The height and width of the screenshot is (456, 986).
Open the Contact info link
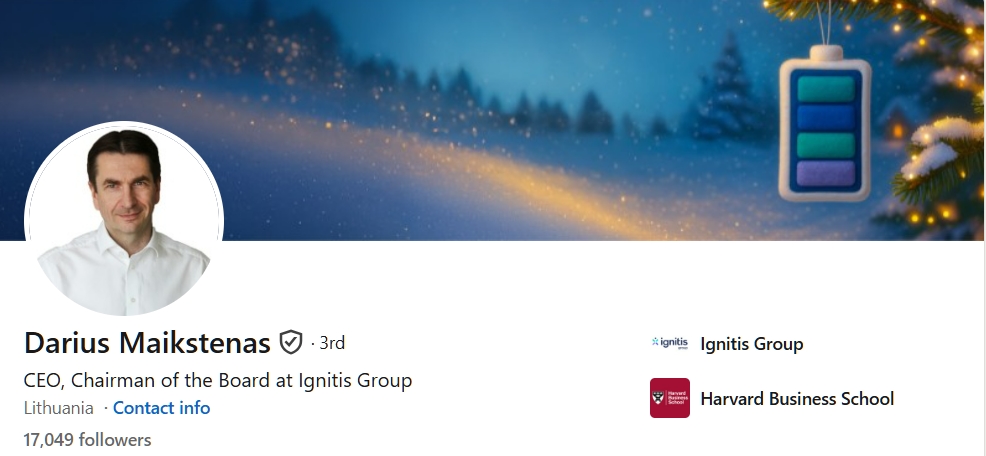click(x=162, y=408)
